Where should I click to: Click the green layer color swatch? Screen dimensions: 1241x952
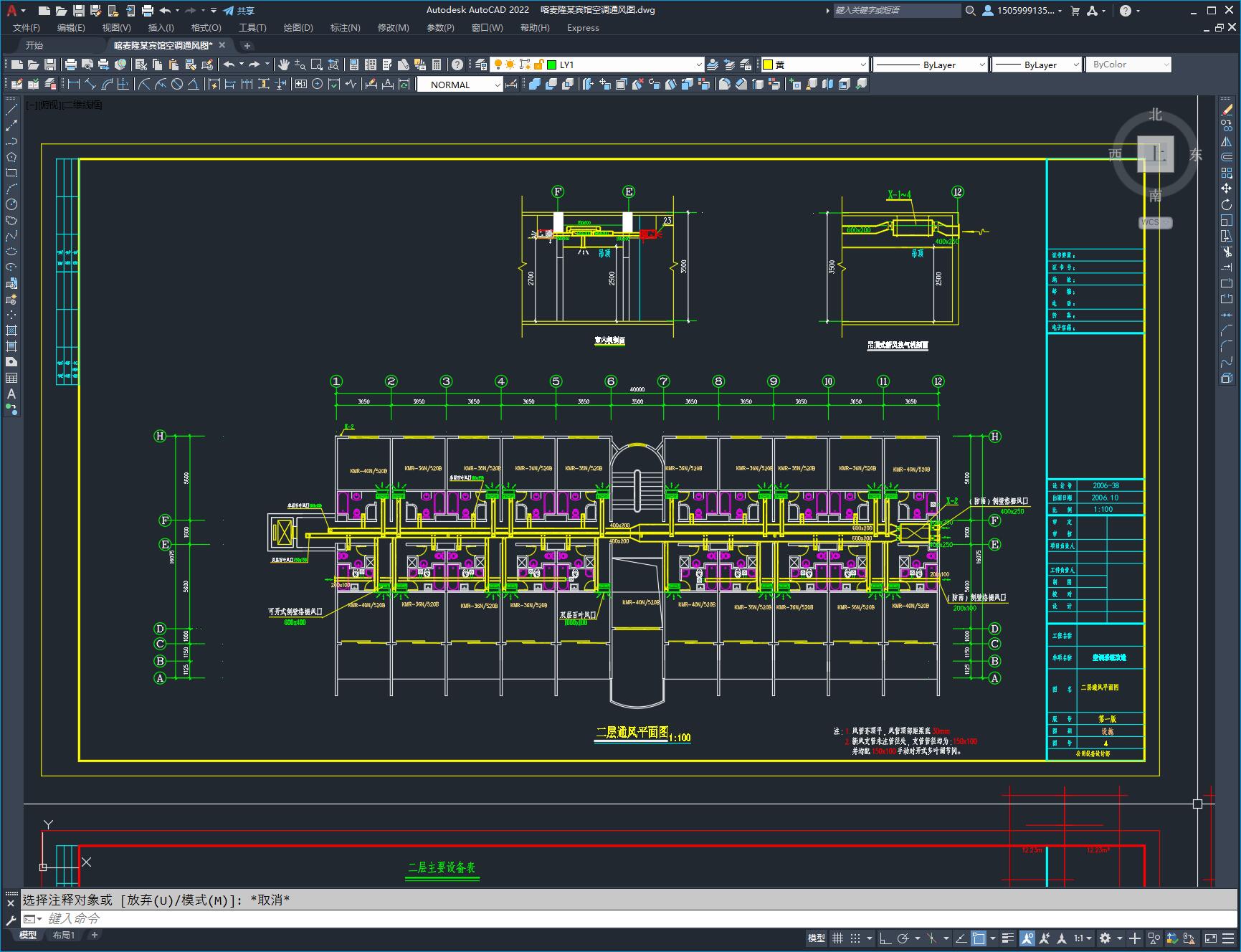click(x=551, y=65)
